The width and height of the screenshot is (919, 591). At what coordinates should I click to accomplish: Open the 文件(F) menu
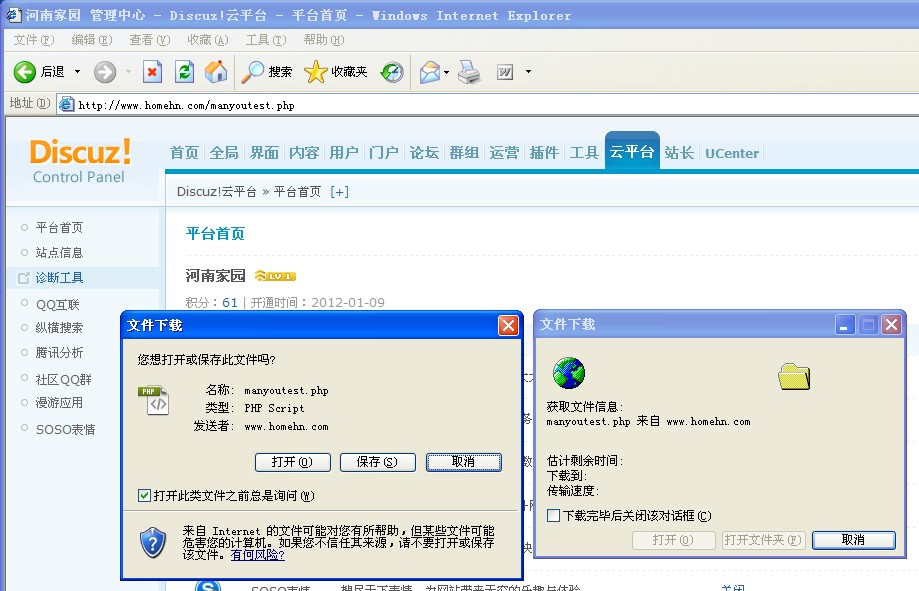pyautogui.click(x=33, y=40)
